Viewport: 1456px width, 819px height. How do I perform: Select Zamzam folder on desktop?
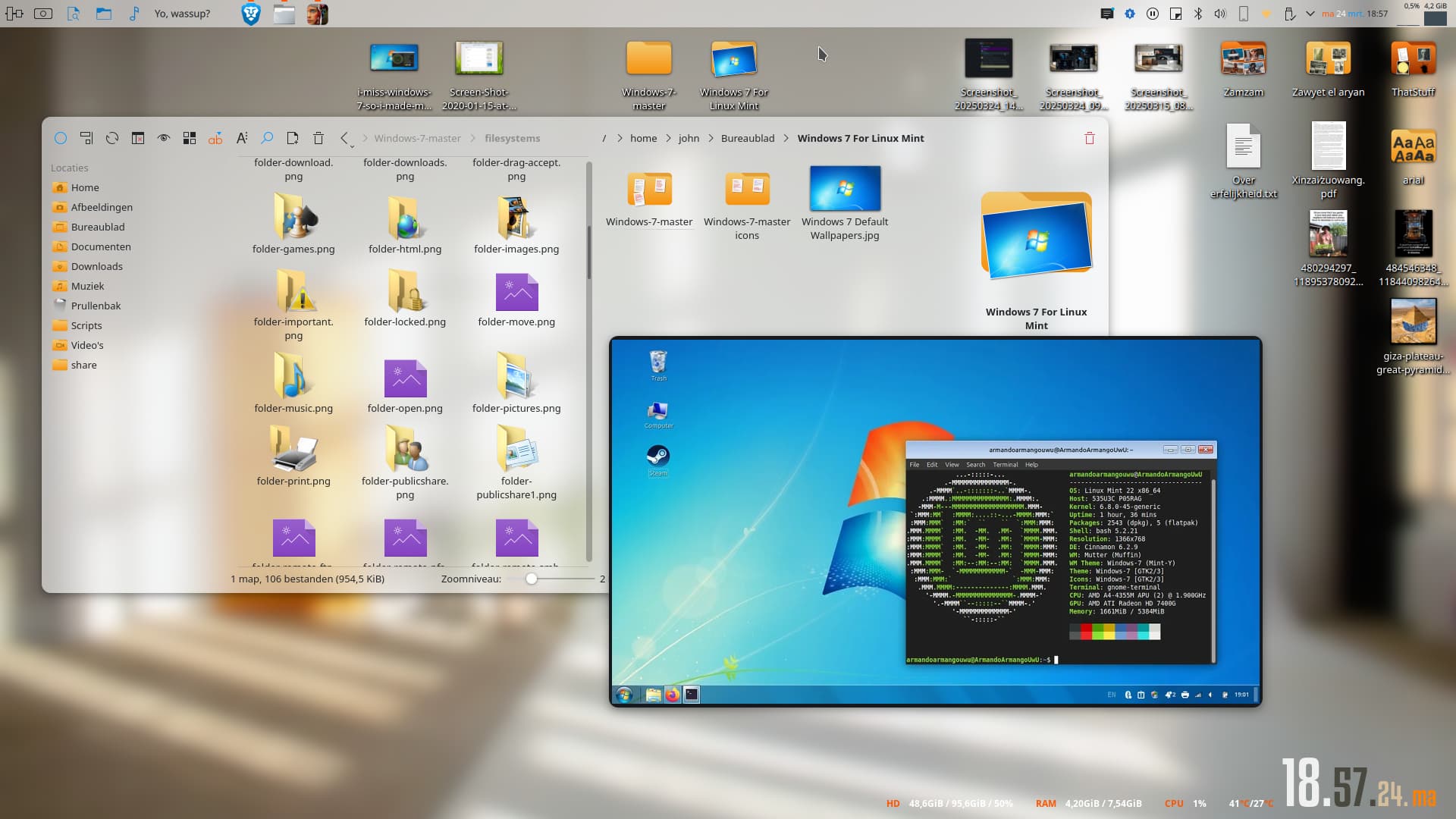click(x=1244, y=70)
